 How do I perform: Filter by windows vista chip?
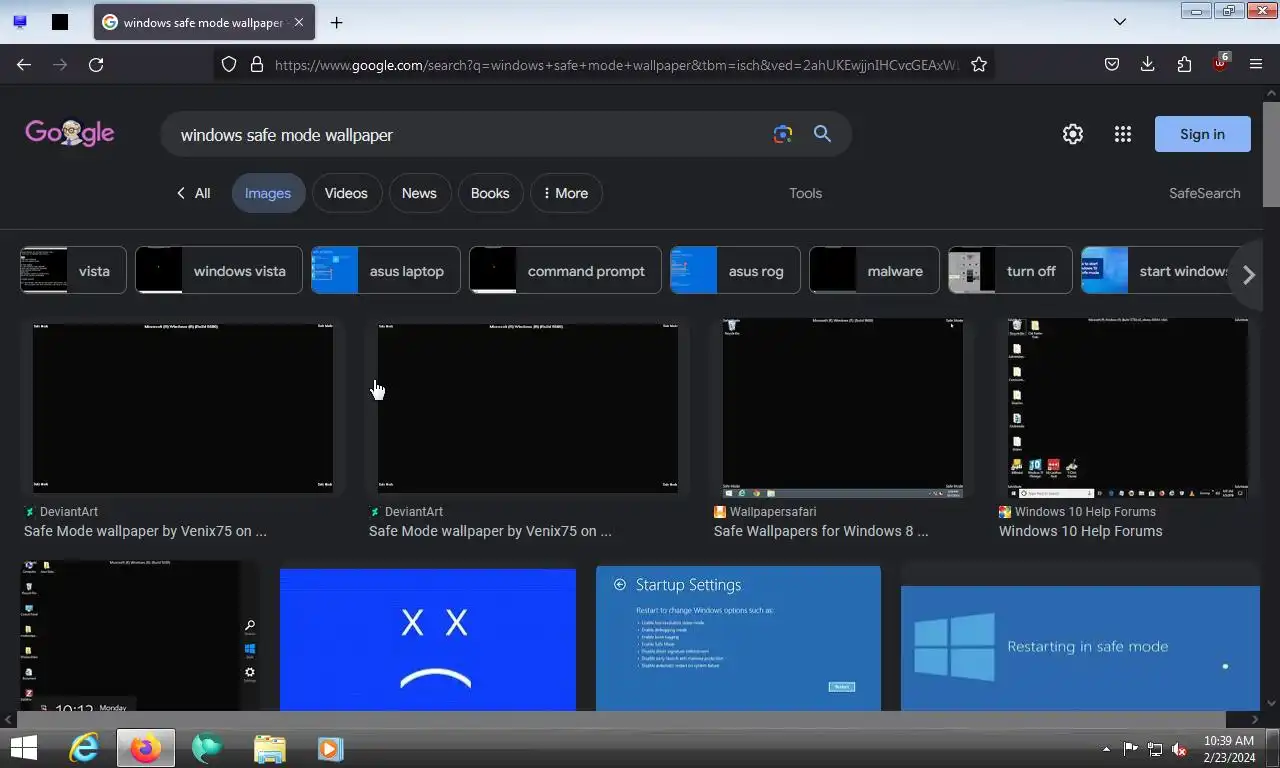click(x=218, y=271)
